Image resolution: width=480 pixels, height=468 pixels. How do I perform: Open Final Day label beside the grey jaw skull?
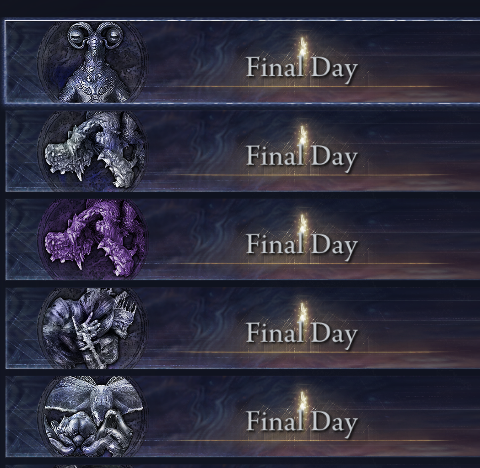pyautogui.click(x=302, y=157)
